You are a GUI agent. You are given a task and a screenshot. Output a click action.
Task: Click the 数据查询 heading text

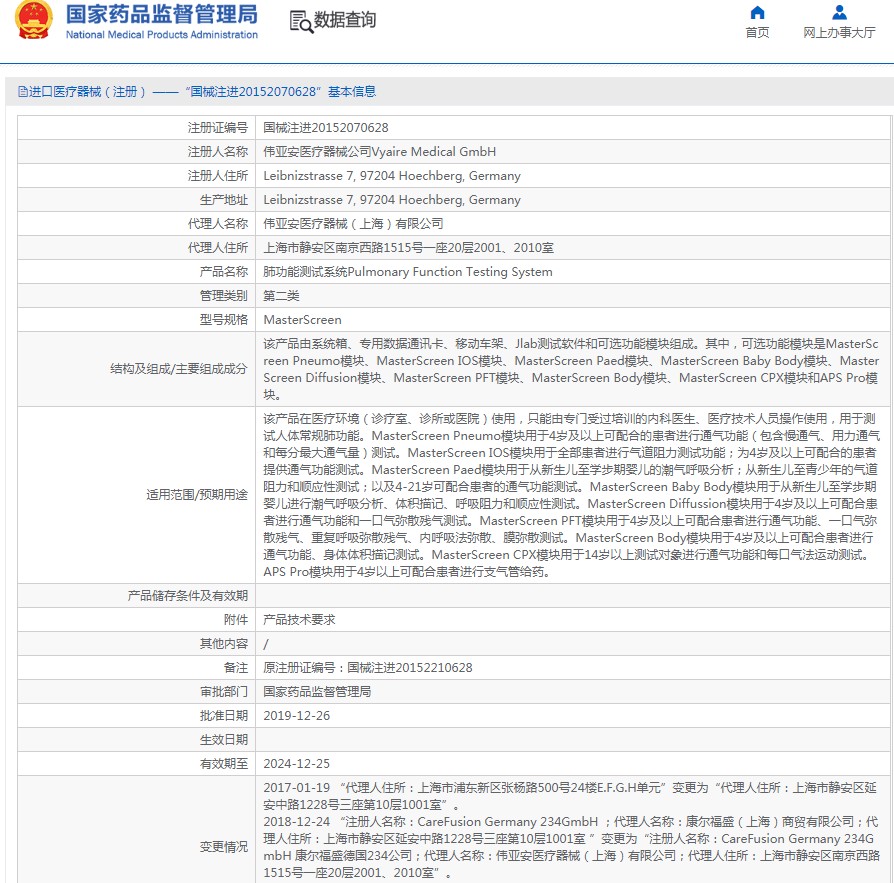pyautogui.click(x=345, y=20)
